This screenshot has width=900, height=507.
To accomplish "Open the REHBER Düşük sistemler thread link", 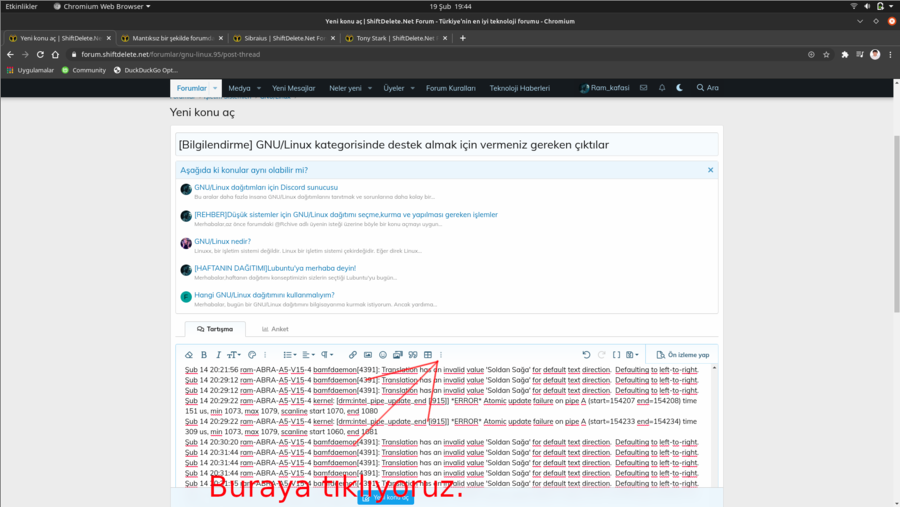I will [346, 214].
